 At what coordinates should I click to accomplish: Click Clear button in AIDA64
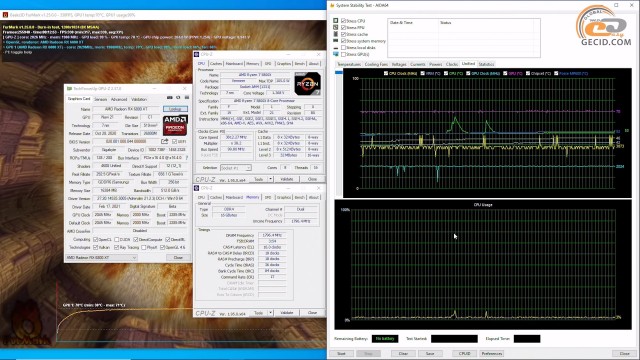[403, 353]
